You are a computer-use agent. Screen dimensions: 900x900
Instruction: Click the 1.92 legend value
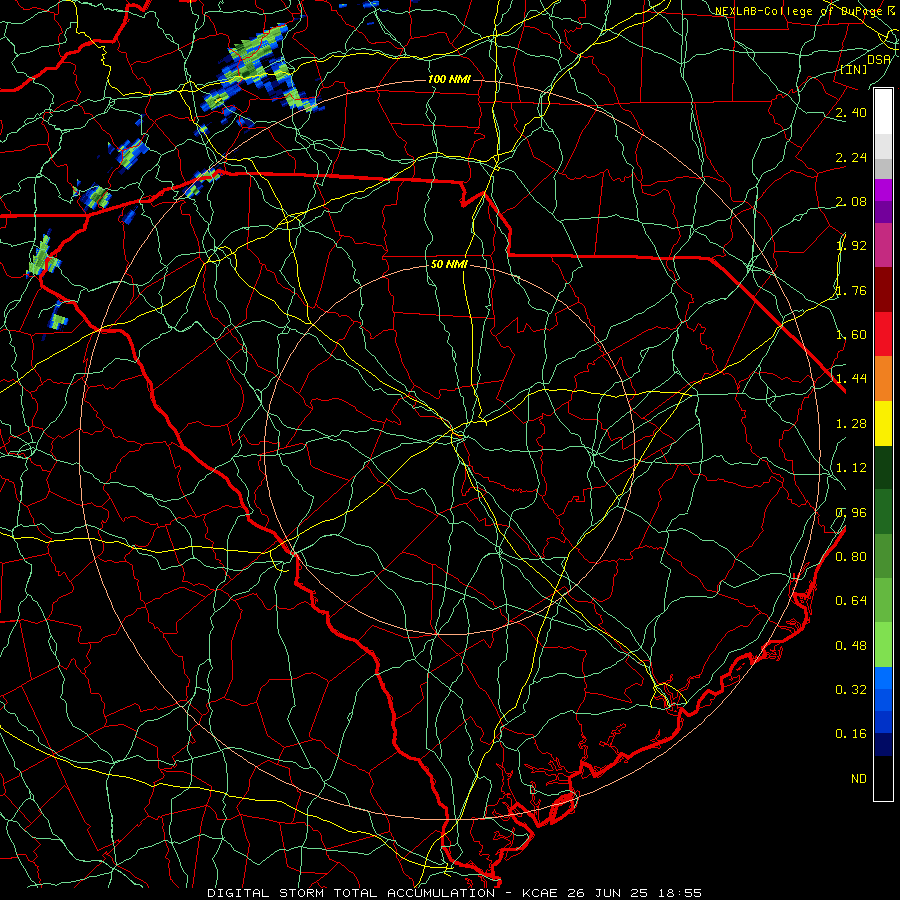pos(851,246)
